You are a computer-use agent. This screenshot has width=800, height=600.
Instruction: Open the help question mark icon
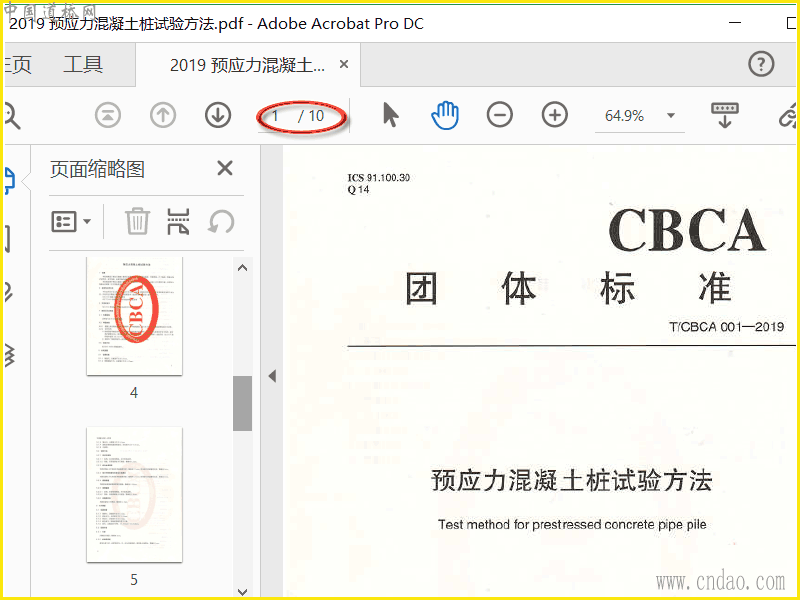click(x=761, y=64)
